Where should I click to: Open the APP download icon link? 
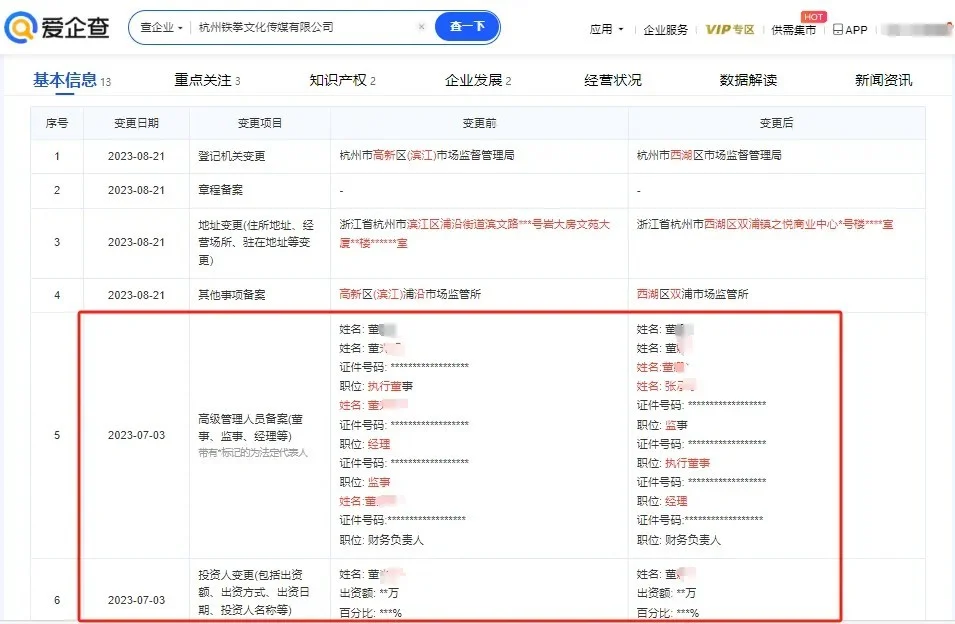[850, 29]
